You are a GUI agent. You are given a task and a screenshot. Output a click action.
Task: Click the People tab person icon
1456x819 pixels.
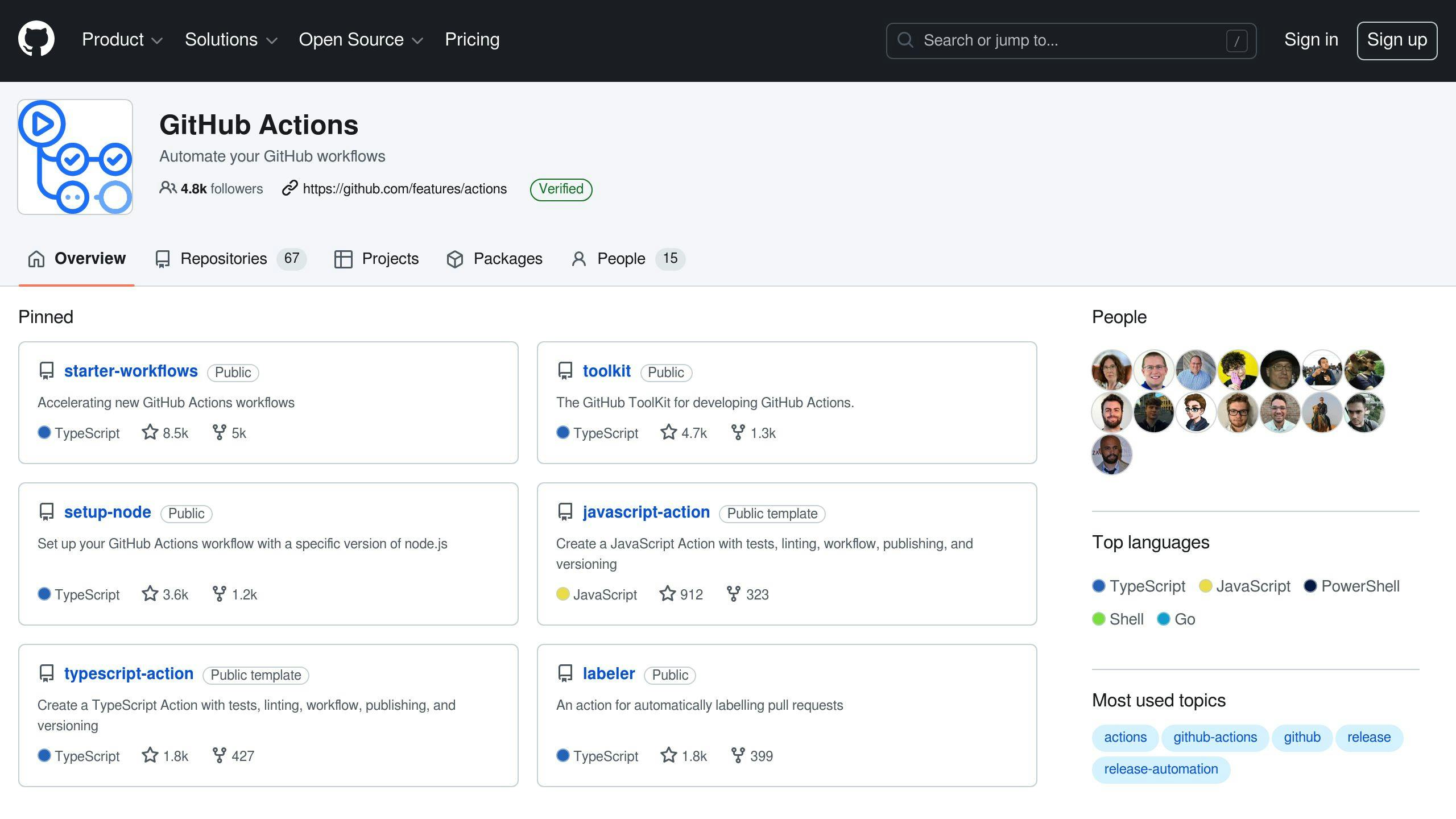(578, 259)
